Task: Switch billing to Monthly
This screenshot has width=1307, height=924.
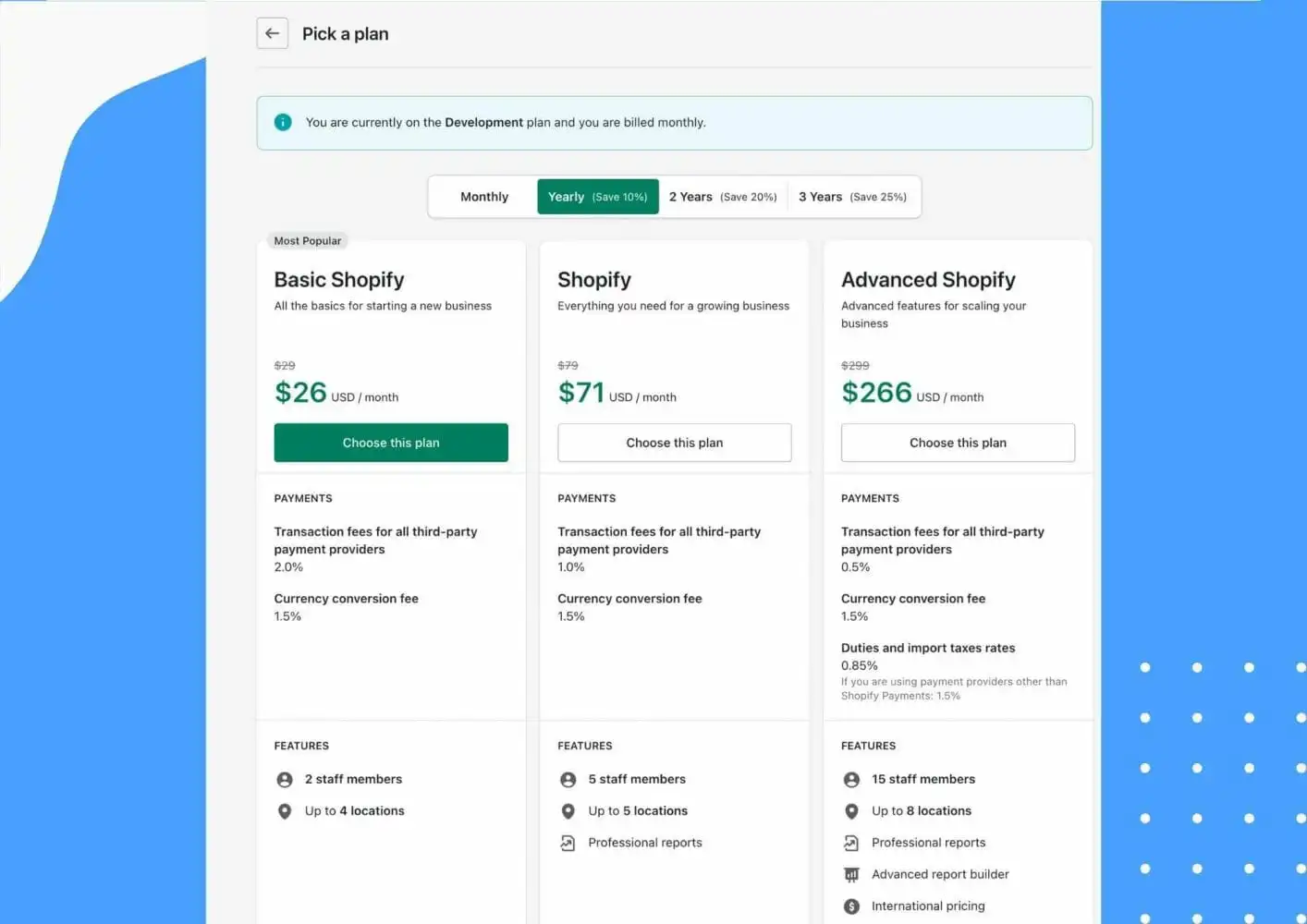Action: click(x=483, y=197)
